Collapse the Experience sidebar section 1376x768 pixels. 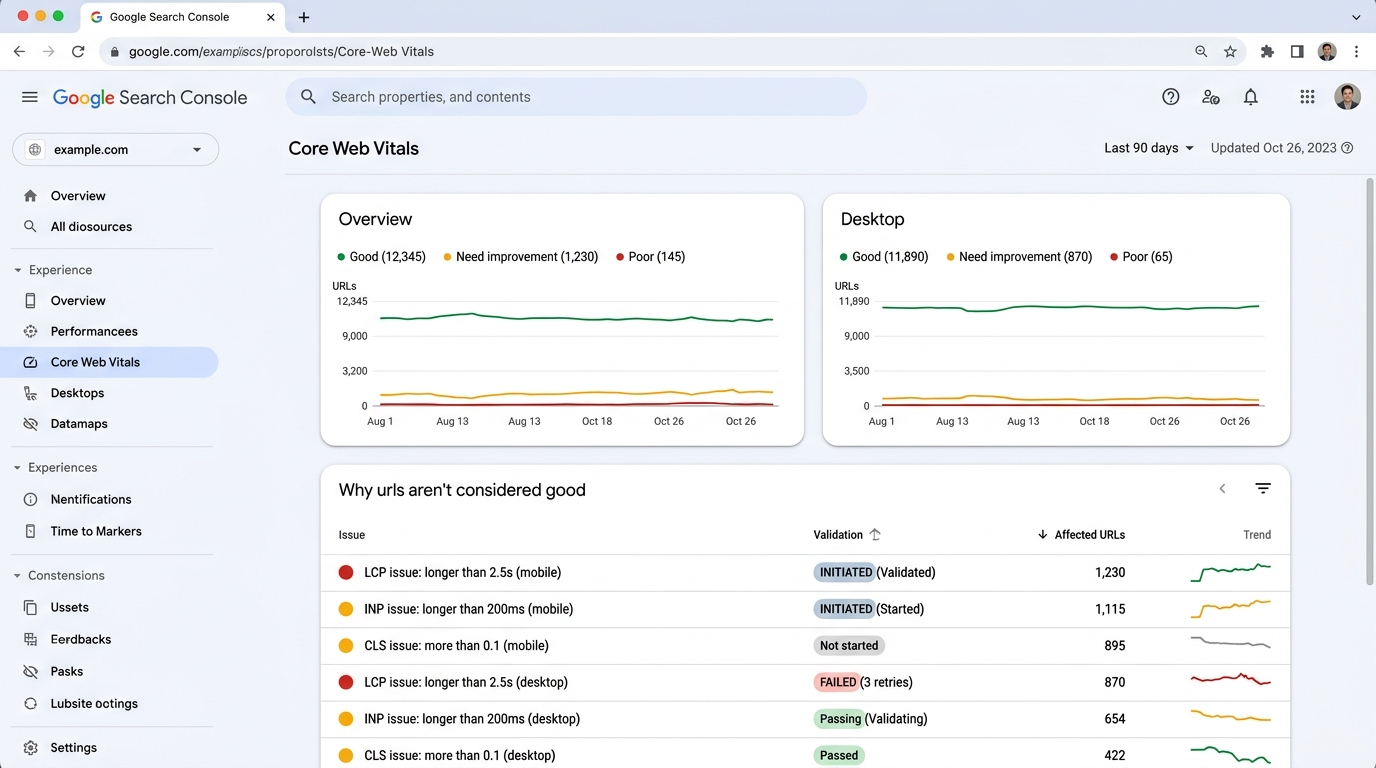[x=18, y=270]
